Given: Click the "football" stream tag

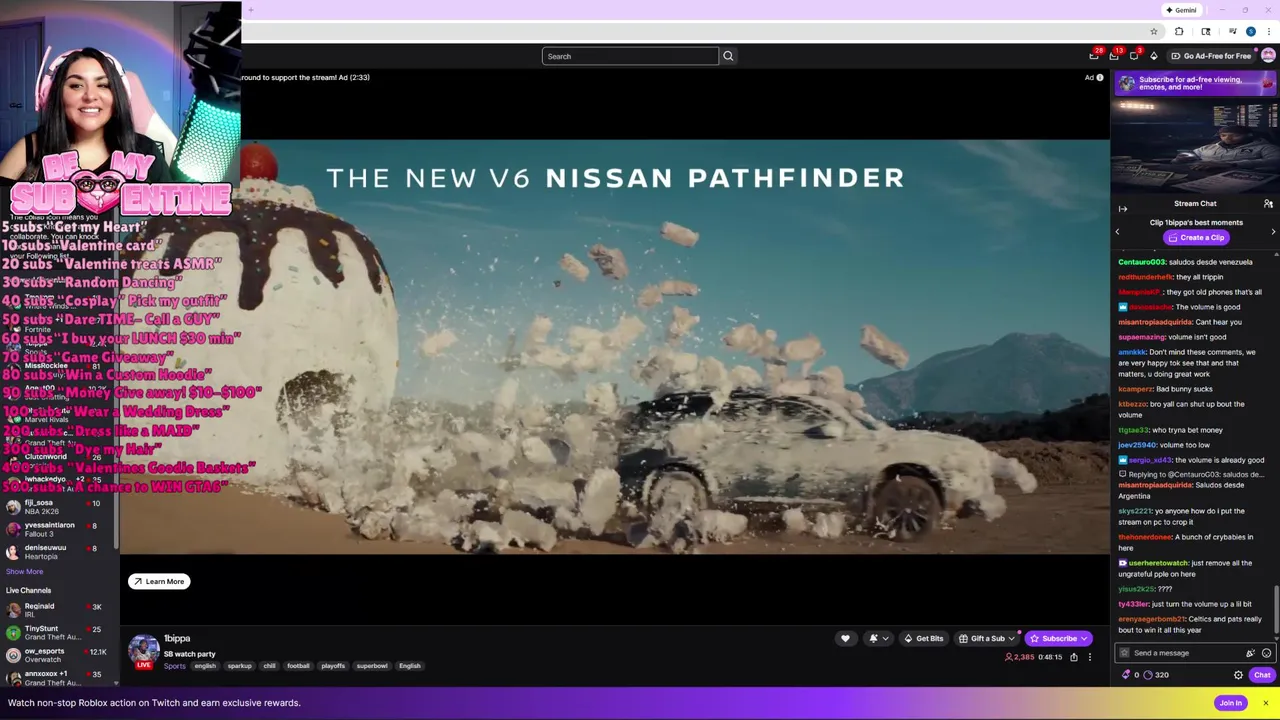Looking at the screenshot, I should (x=298, y=666).
